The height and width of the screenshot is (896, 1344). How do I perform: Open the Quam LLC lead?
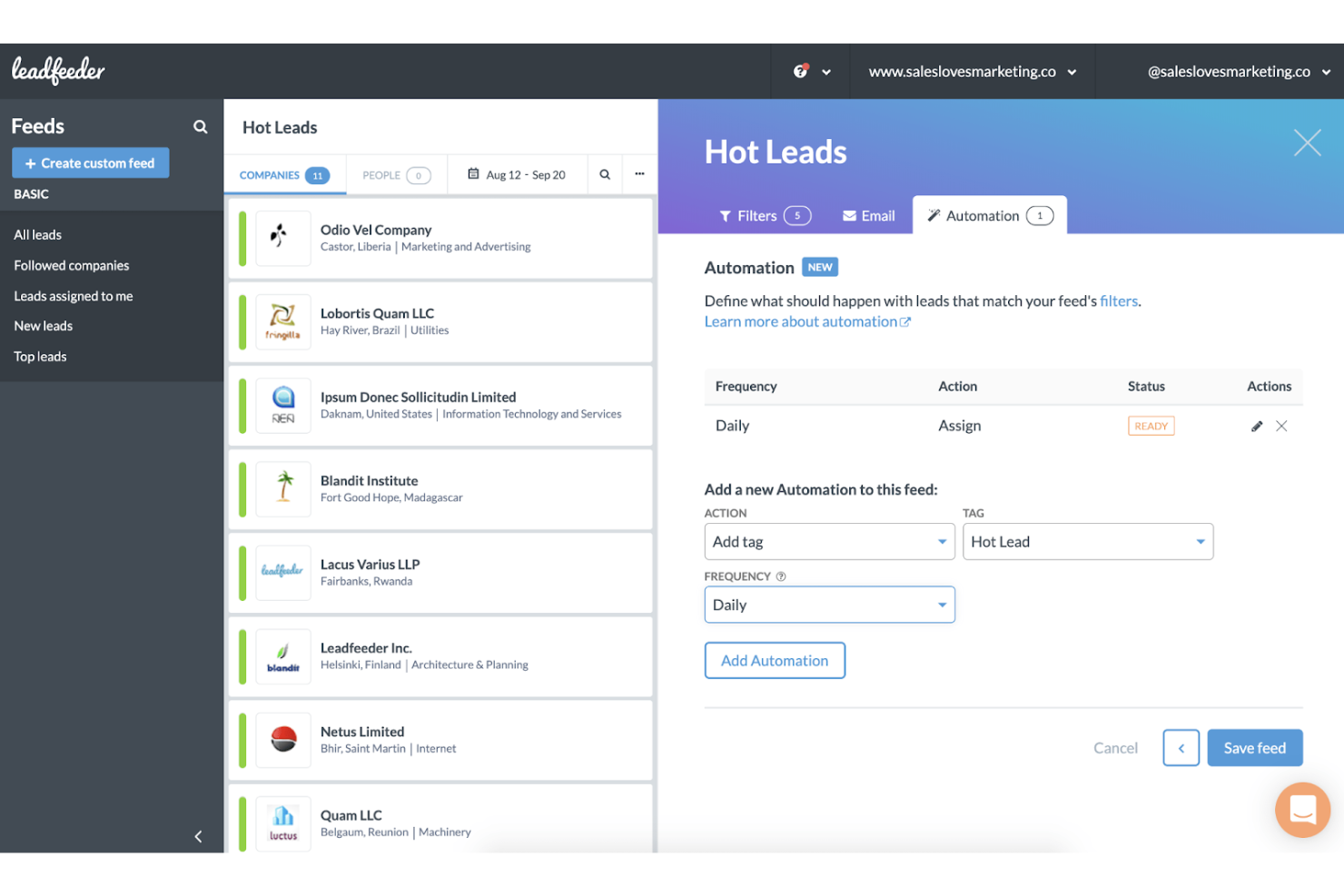pos(440,820)
